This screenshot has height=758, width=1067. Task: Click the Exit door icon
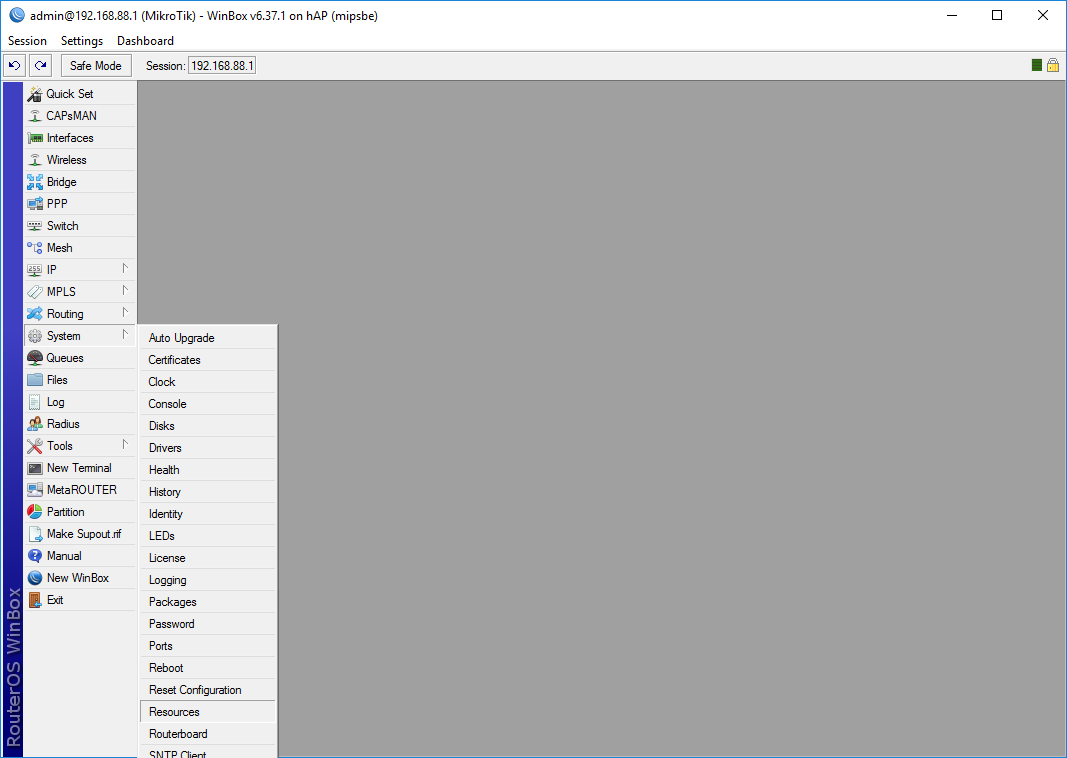tap(35, 600)
